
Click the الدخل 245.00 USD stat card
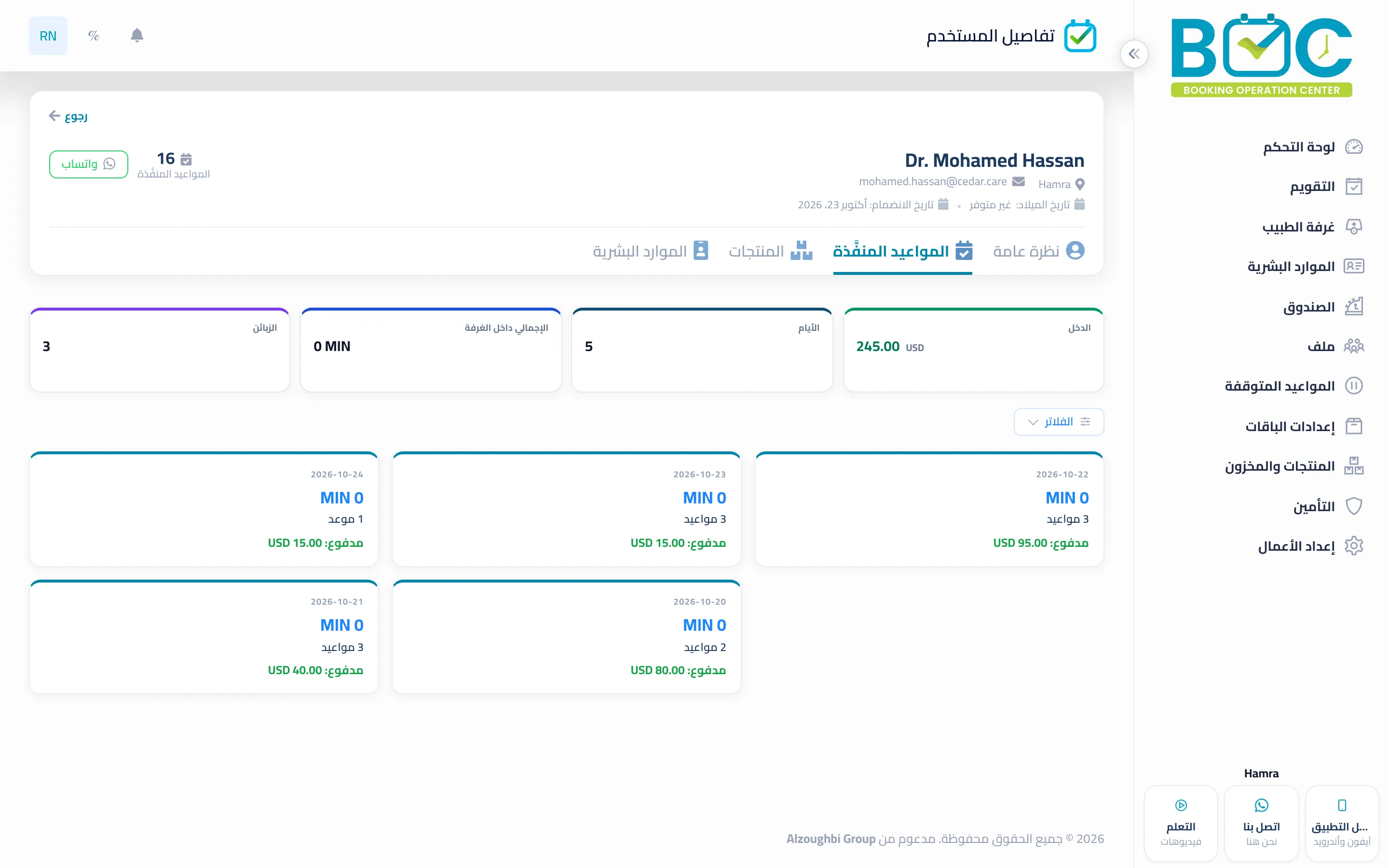[x=973, y=350]
